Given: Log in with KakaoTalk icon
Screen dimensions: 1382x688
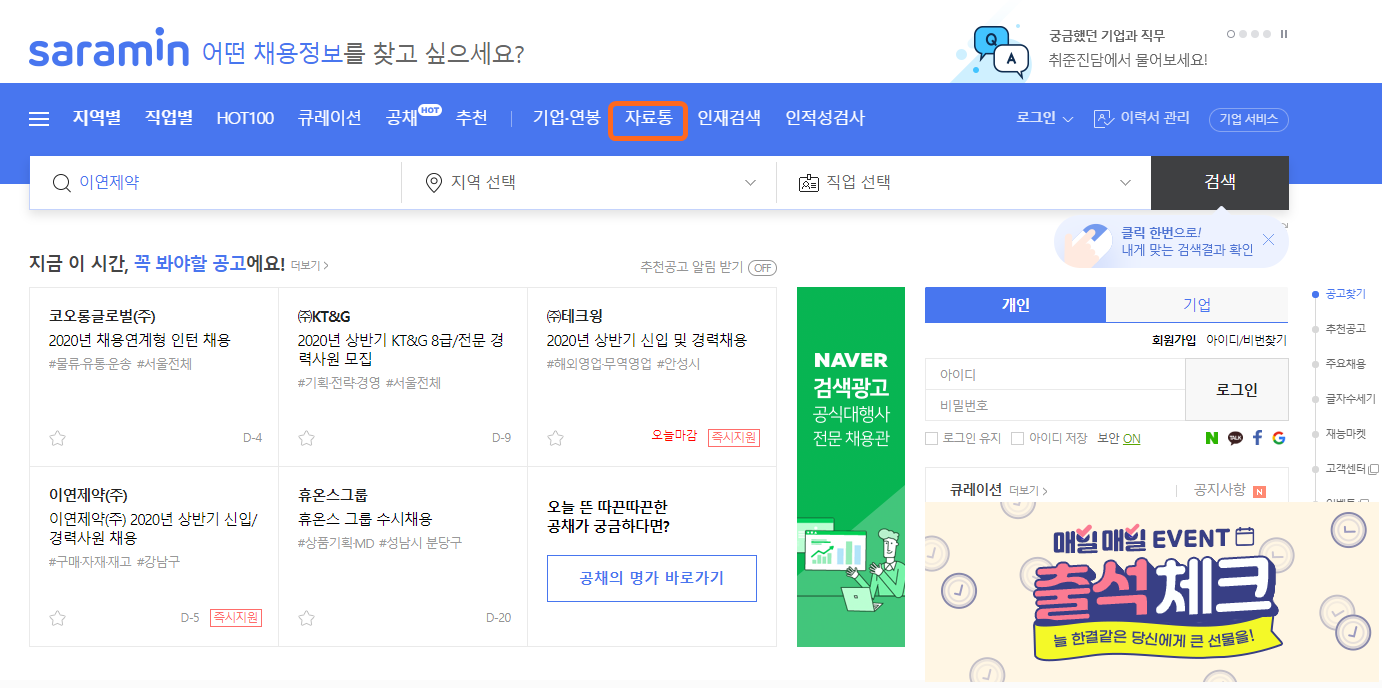Looking at the screenshot, I should [x=1235, y=438].
